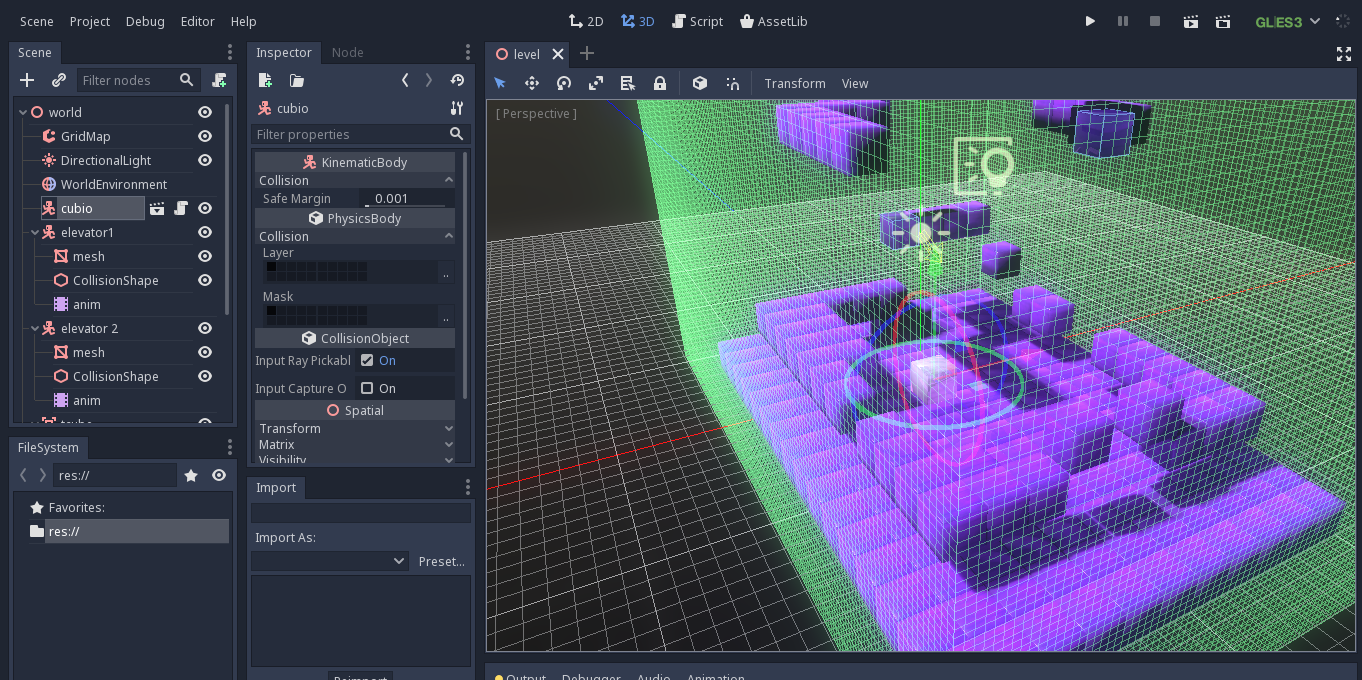
Task: Open the Inspector object history list icon
Action: (x=457, y=80)
